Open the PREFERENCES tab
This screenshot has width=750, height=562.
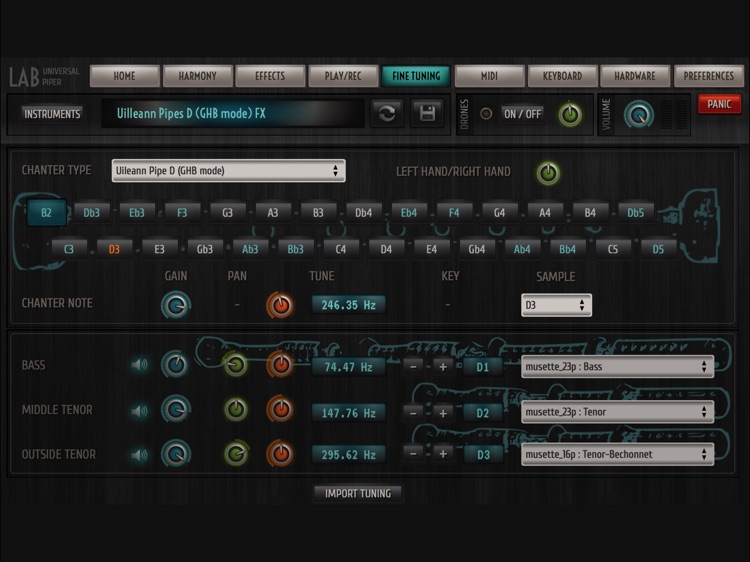coord(708,76)
